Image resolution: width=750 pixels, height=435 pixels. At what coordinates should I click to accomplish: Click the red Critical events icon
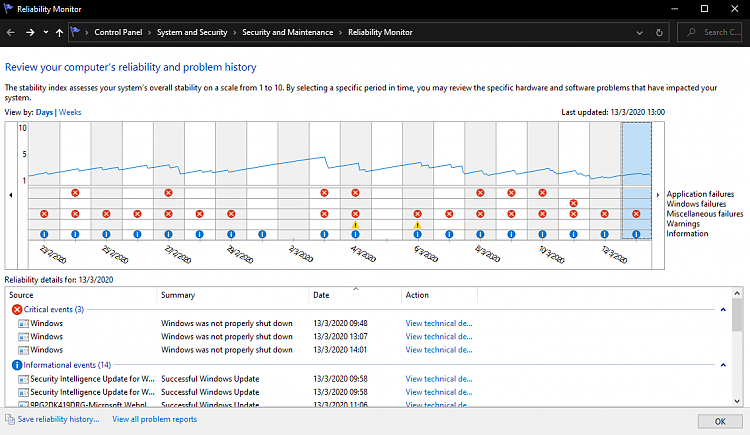17,310
